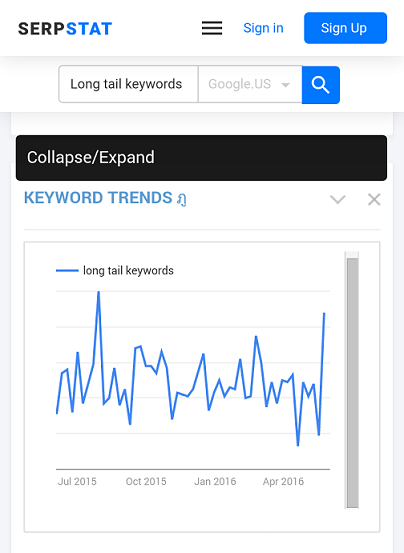Click the Oct 2015 axis label
This screenshot has width=404, height=553.
146,481
